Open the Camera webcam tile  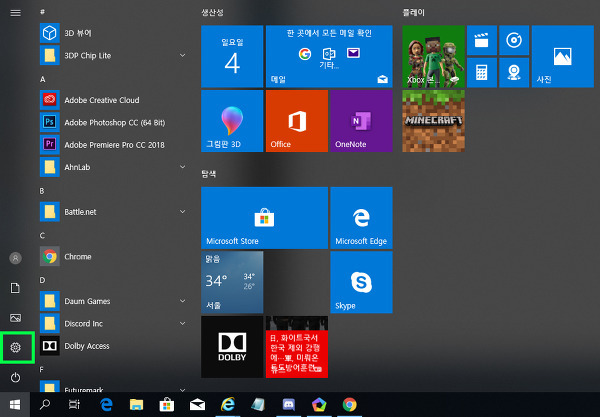[514, 73]
